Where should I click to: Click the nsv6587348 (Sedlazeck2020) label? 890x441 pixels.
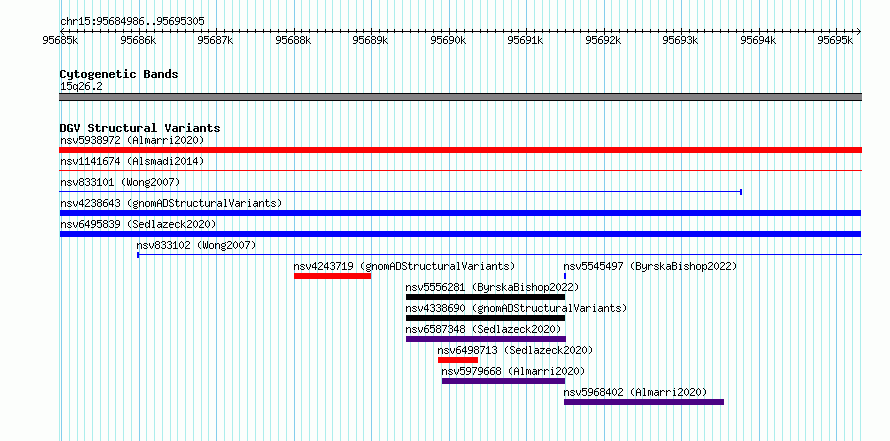(483, 329)
